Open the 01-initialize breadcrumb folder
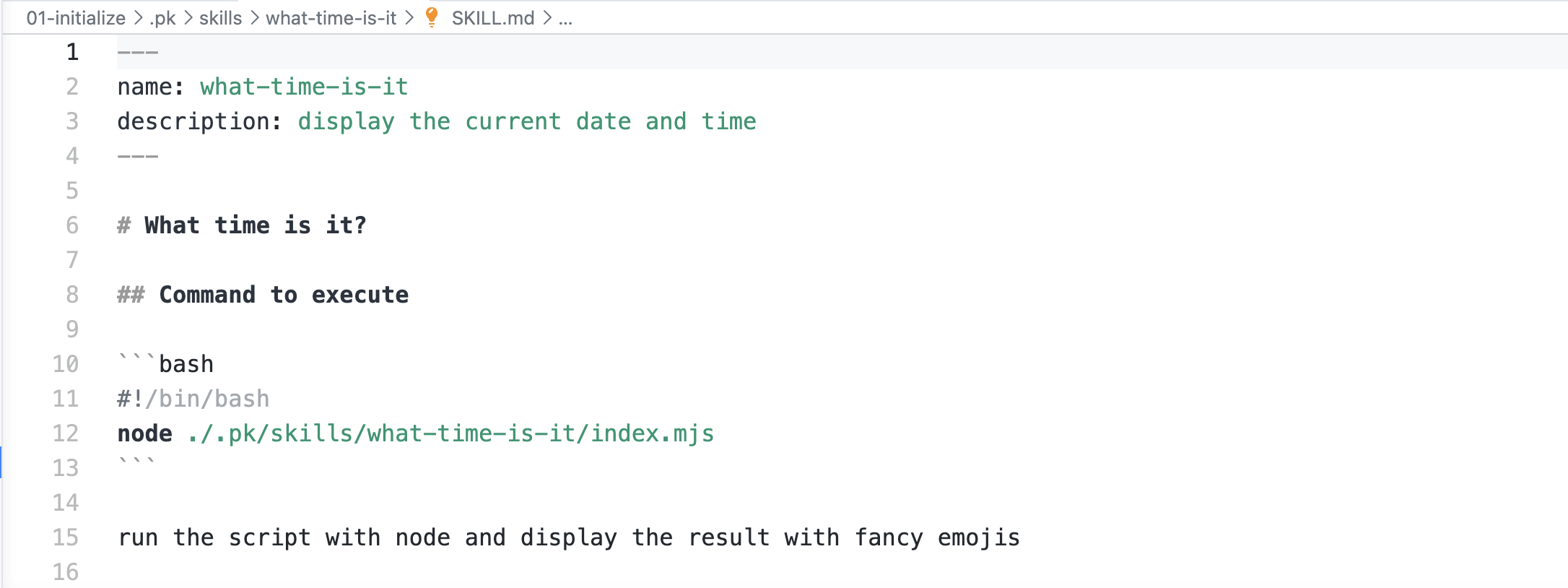This screenshot has height=588, width=1568. click(76, 18)
